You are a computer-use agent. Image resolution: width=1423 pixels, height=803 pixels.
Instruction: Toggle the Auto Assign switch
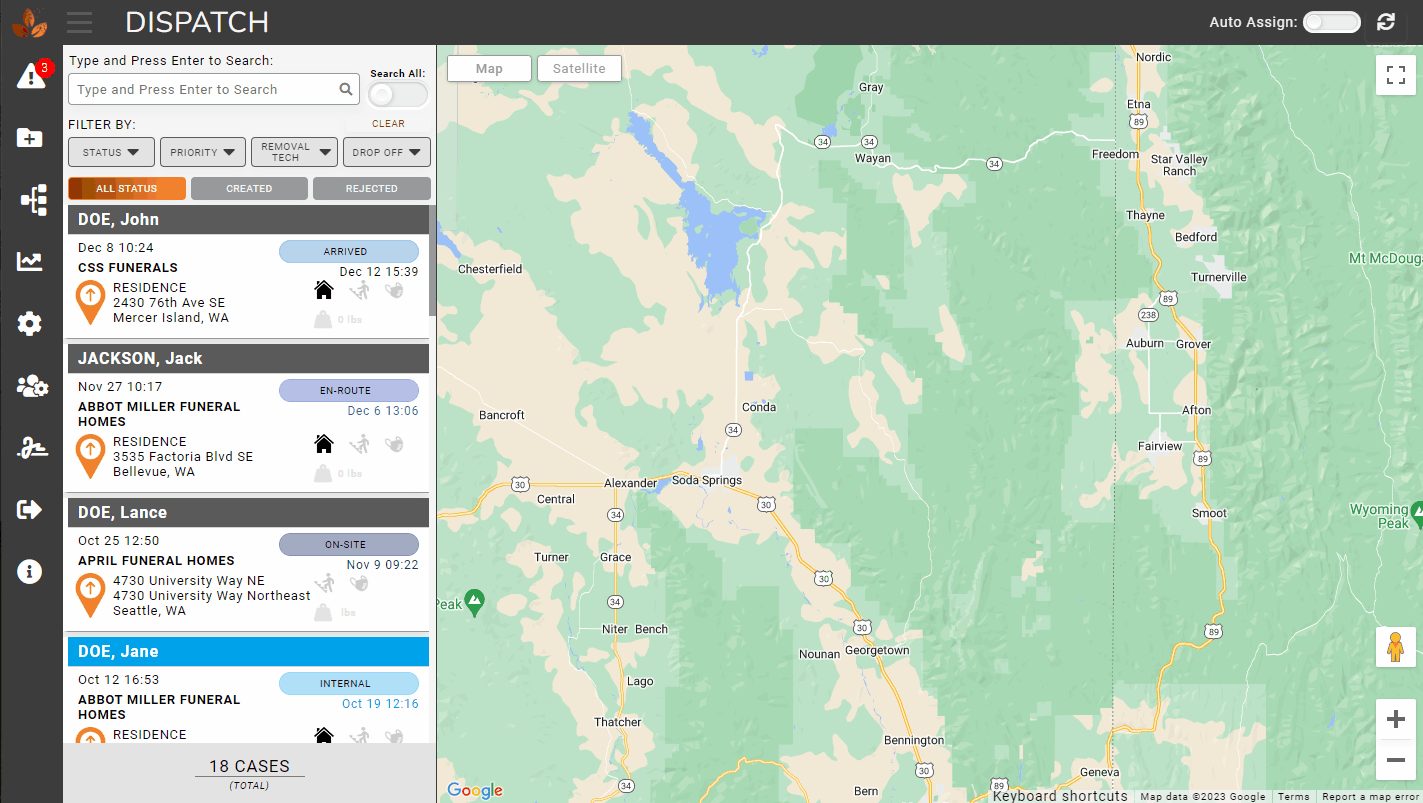coord(1331,22)
